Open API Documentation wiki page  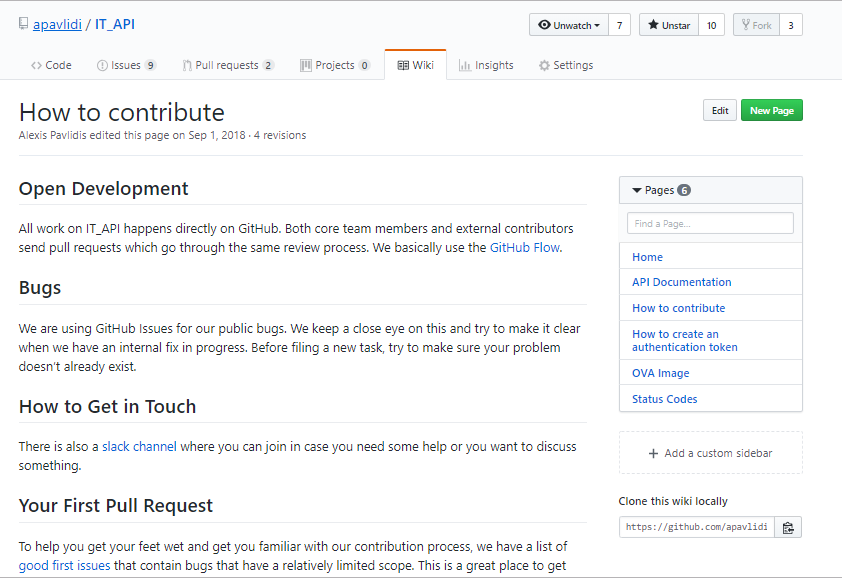pos(681,283)
